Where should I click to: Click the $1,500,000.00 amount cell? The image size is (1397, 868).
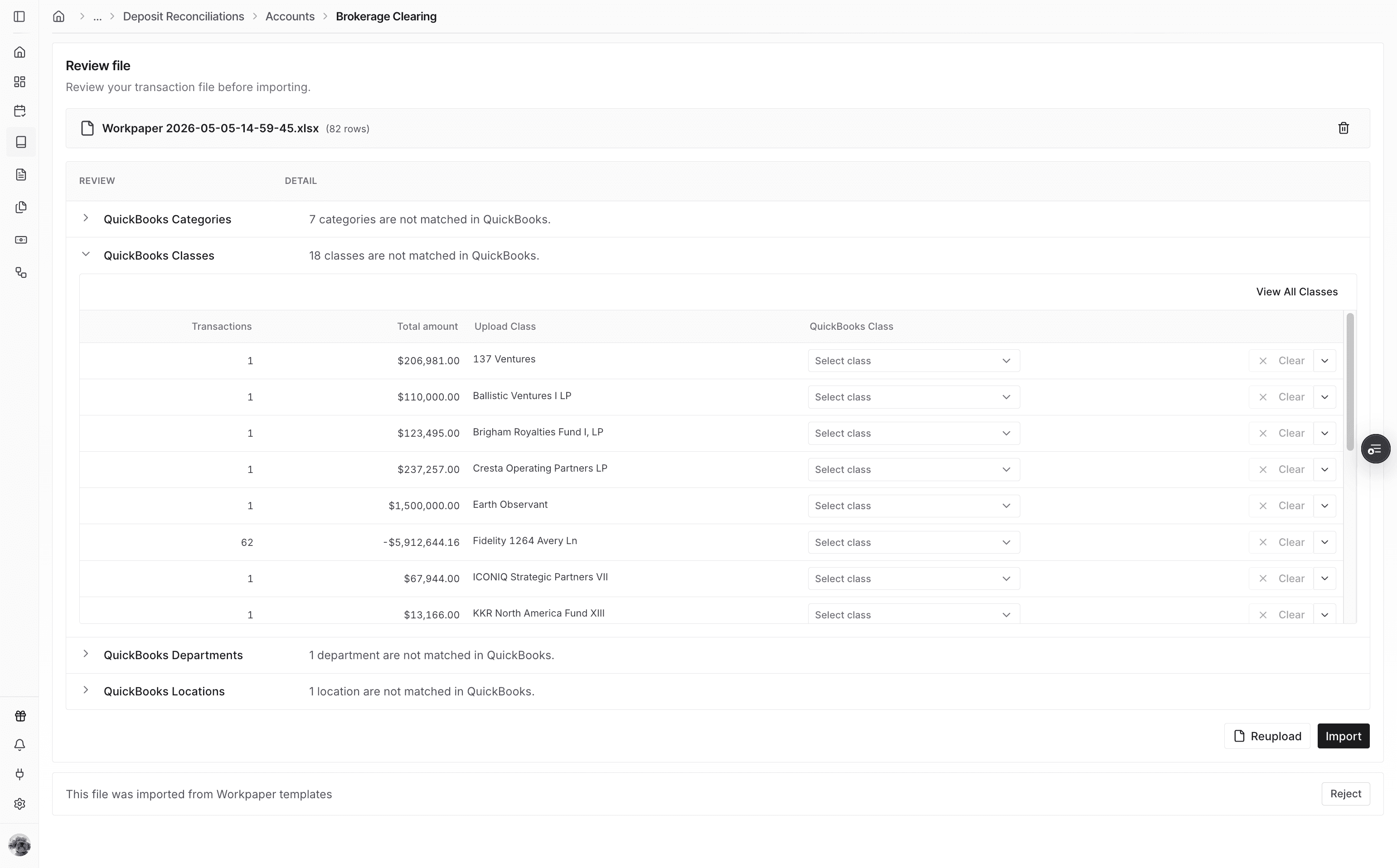(x=424, y=506)
